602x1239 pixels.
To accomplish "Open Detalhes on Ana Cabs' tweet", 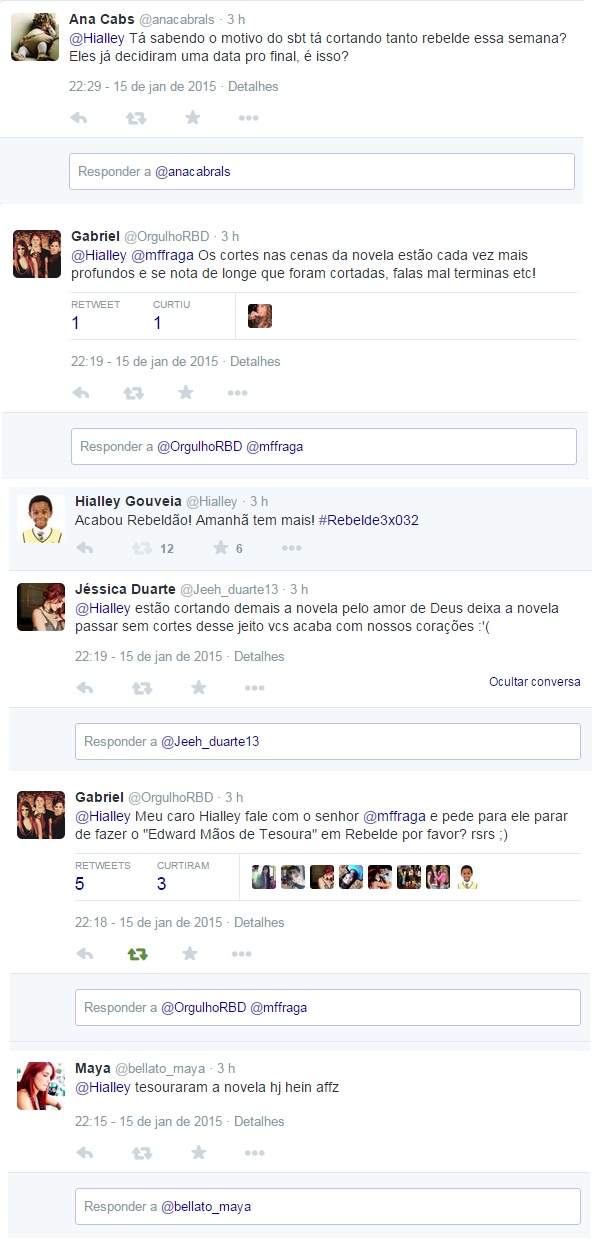I will [x=253, y=87].
